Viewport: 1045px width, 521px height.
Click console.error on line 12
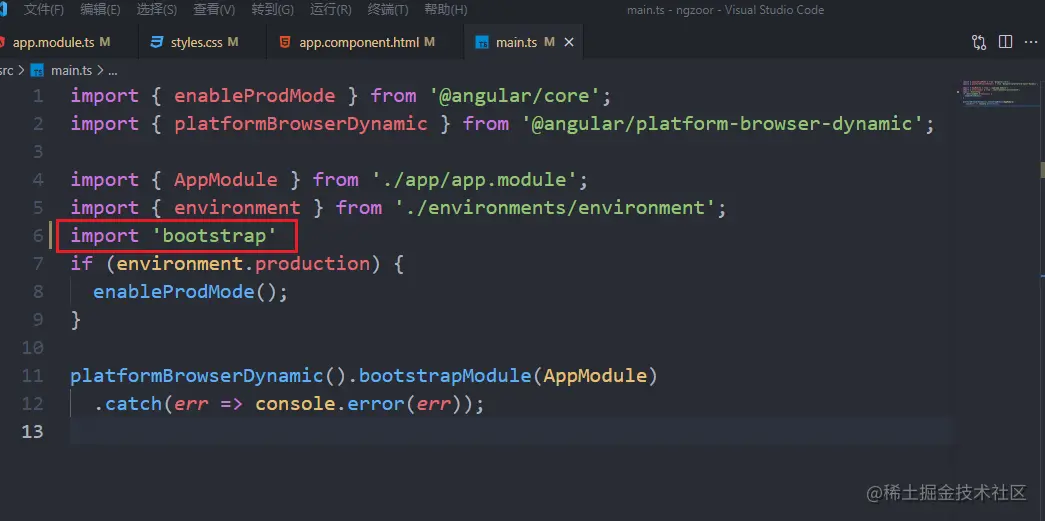329,404
